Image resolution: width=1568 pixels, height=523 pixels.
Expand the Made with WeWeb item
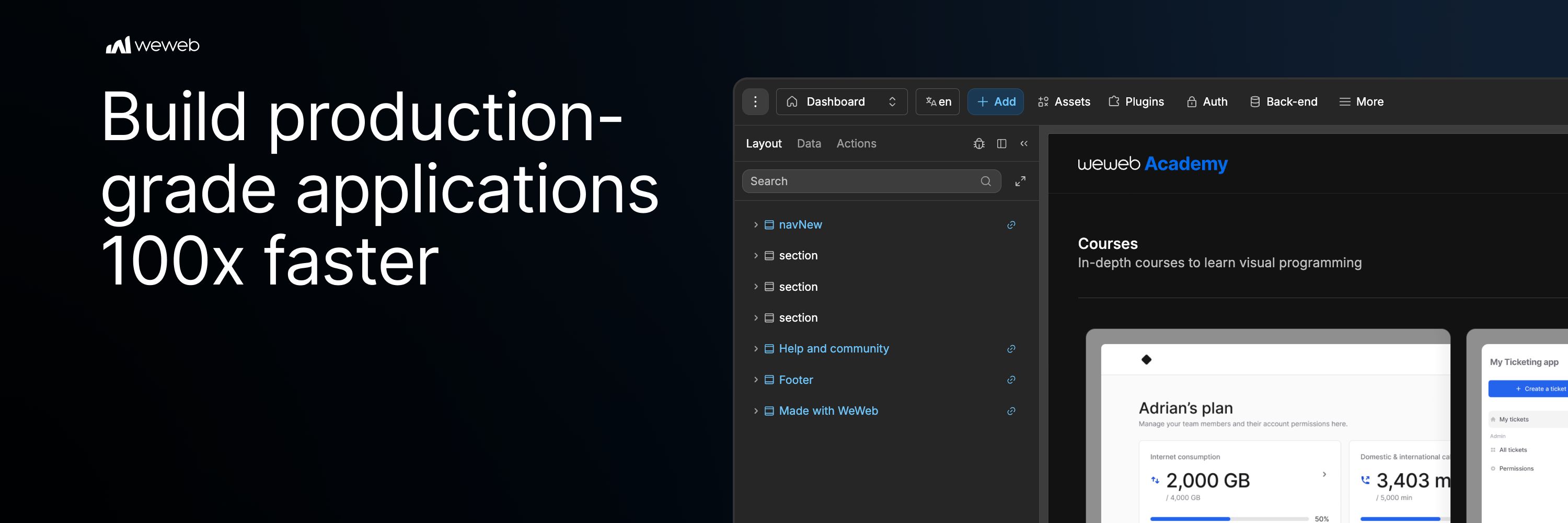coord(755,411)
